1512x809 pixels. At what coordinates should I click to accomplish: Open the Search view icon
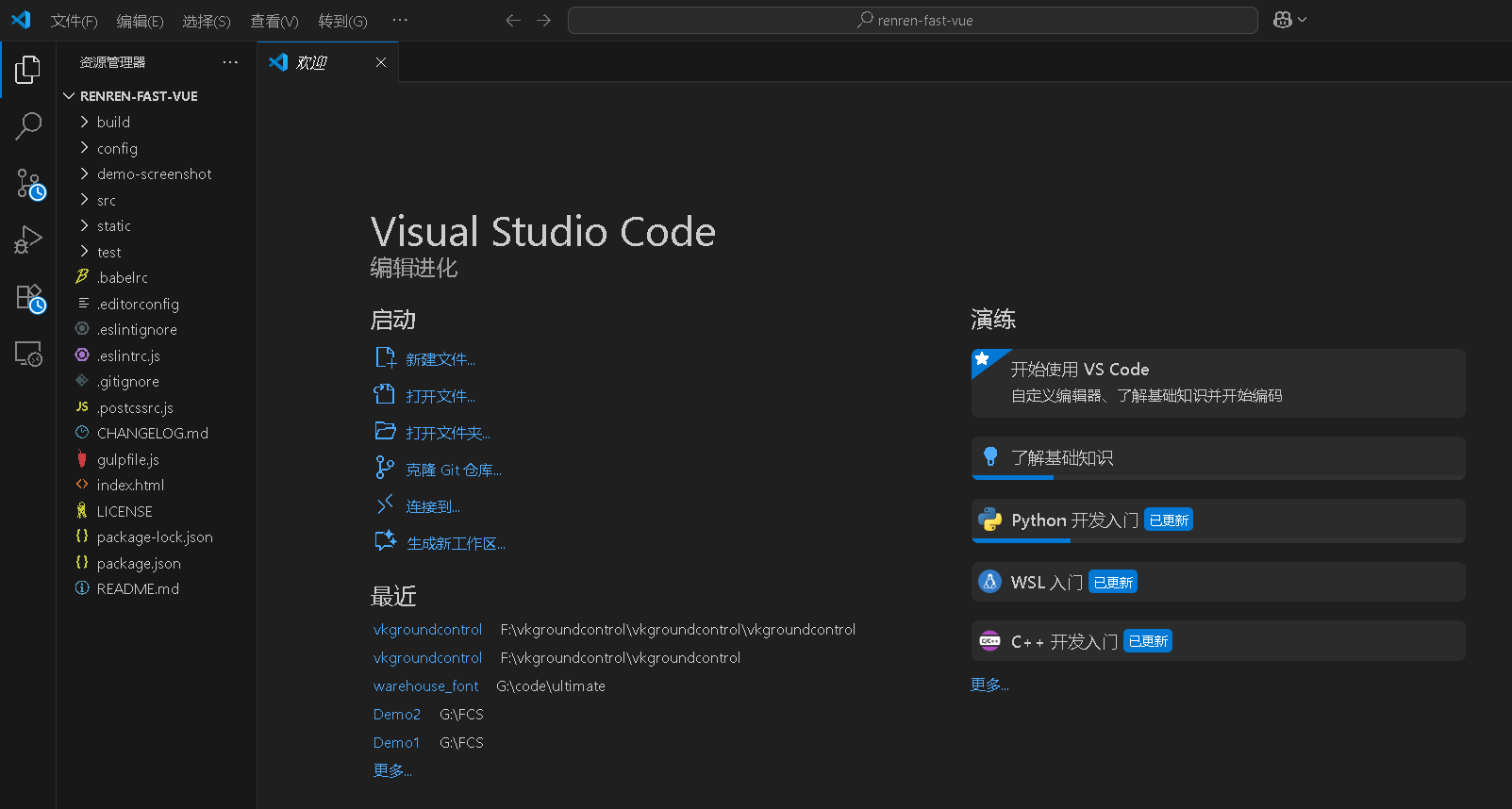tap(28, 125)
